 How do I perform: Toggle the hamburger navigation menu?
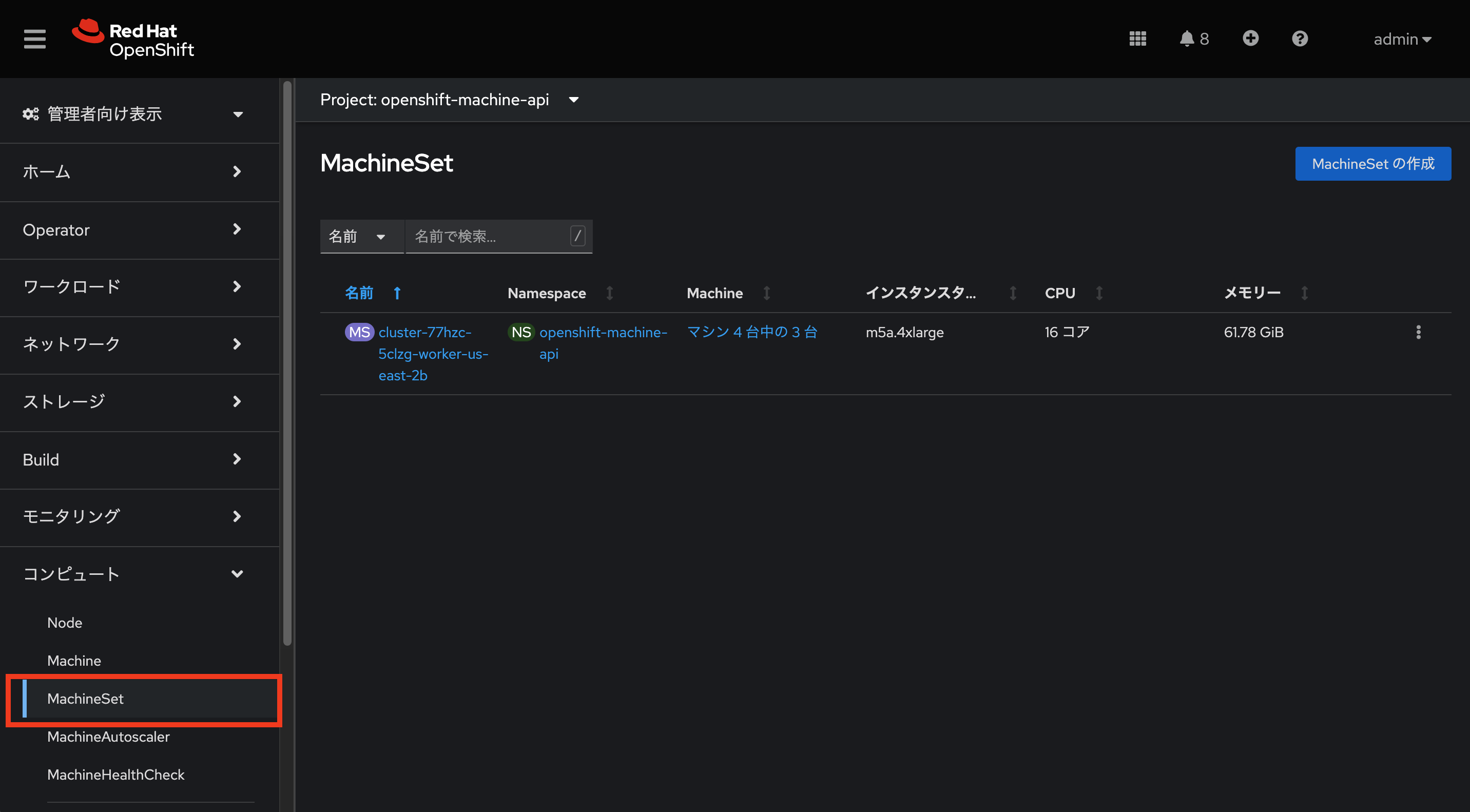(34, 39)
